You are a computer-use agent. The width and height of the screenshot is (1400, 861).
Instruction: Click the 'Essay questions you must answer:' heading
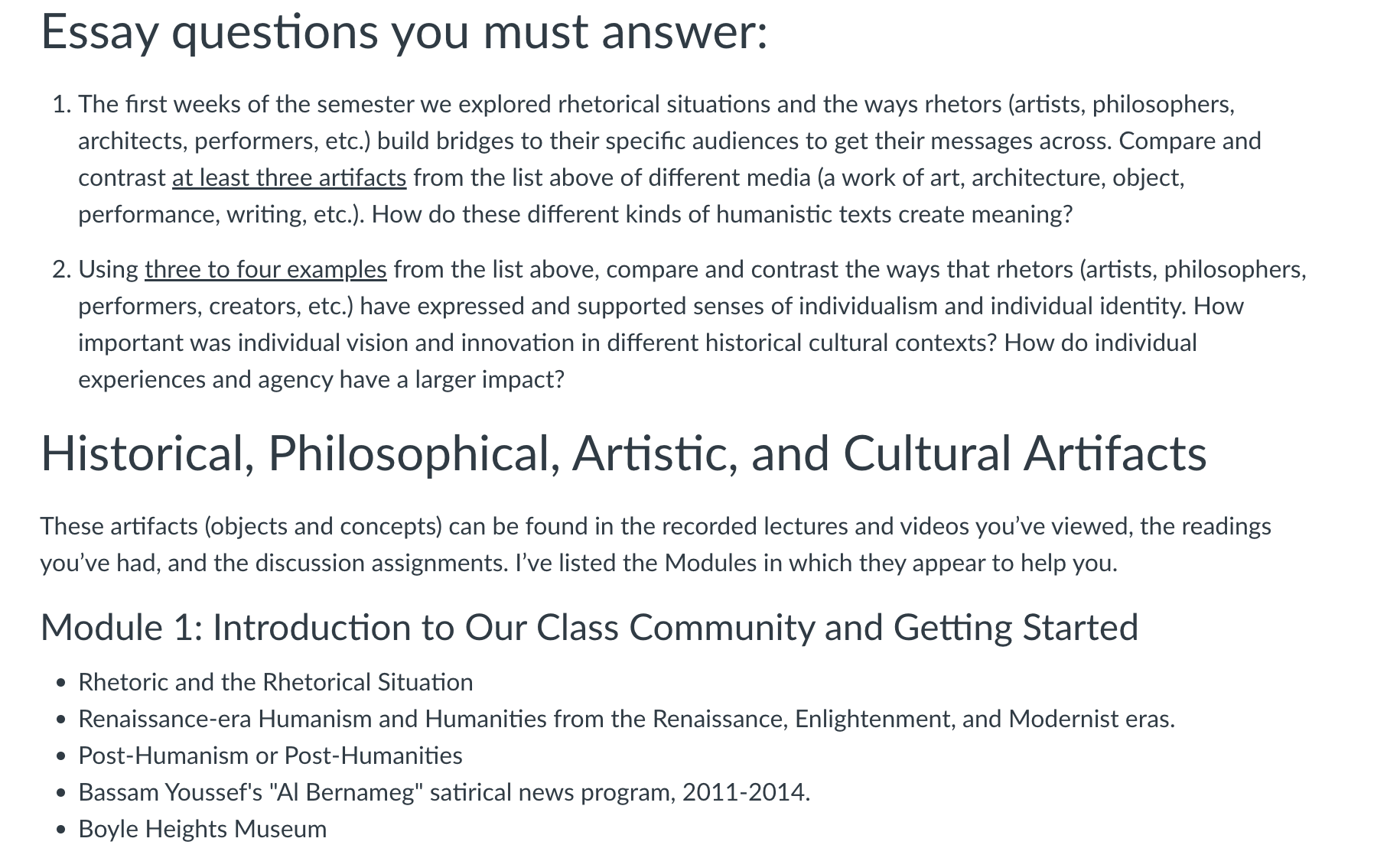[x=404, y=33]
